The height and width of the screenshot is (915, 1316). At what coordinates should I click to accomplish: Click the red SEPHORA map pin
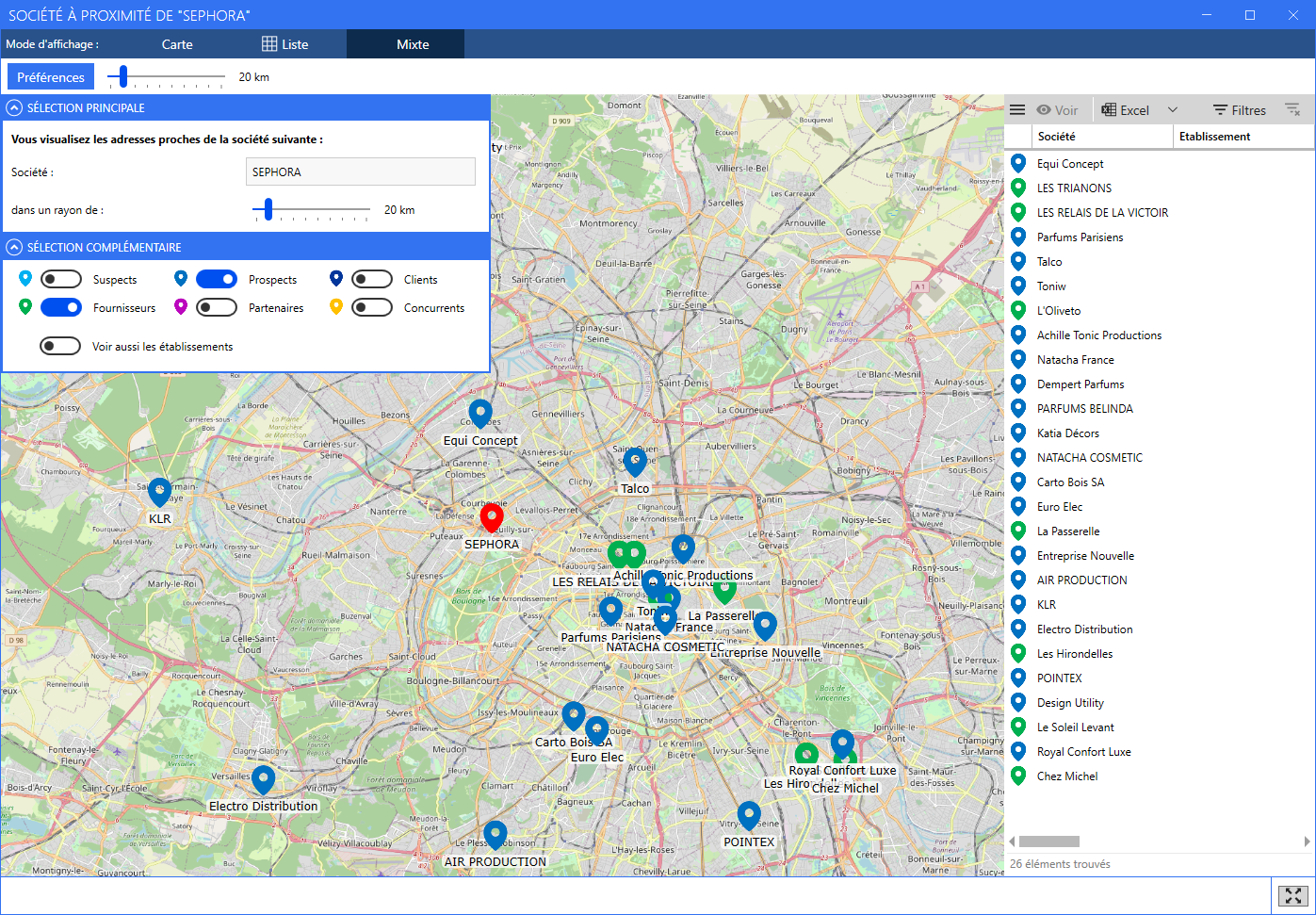(491, 518)
